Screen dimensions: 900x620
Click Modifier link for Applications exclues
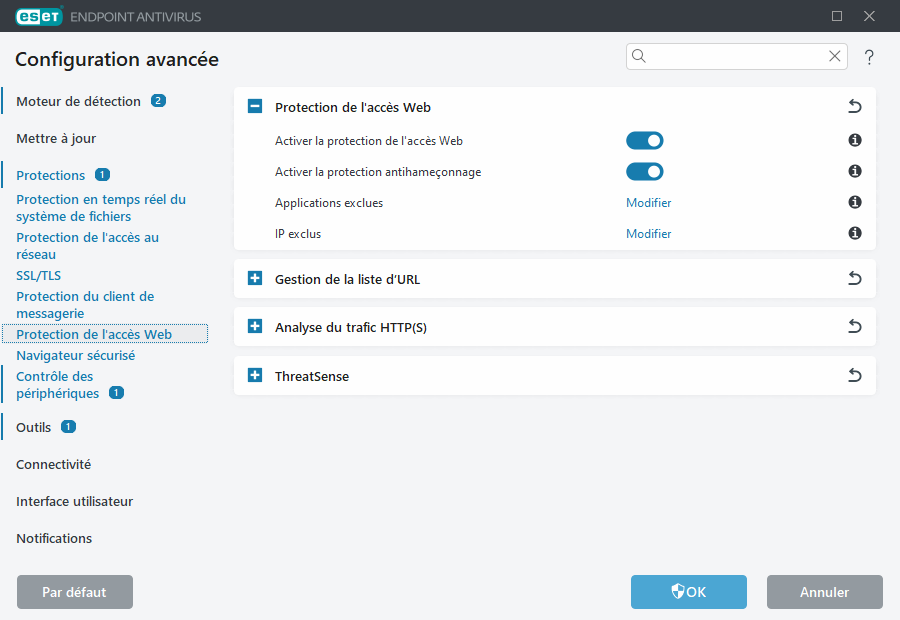point(648,203)
